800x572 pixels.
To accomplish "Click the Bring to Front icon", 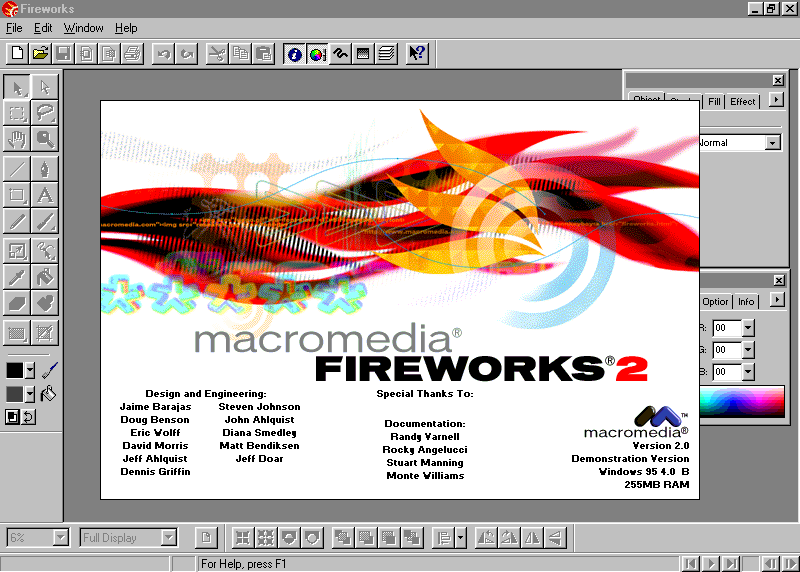I will [x=343, y=538].
